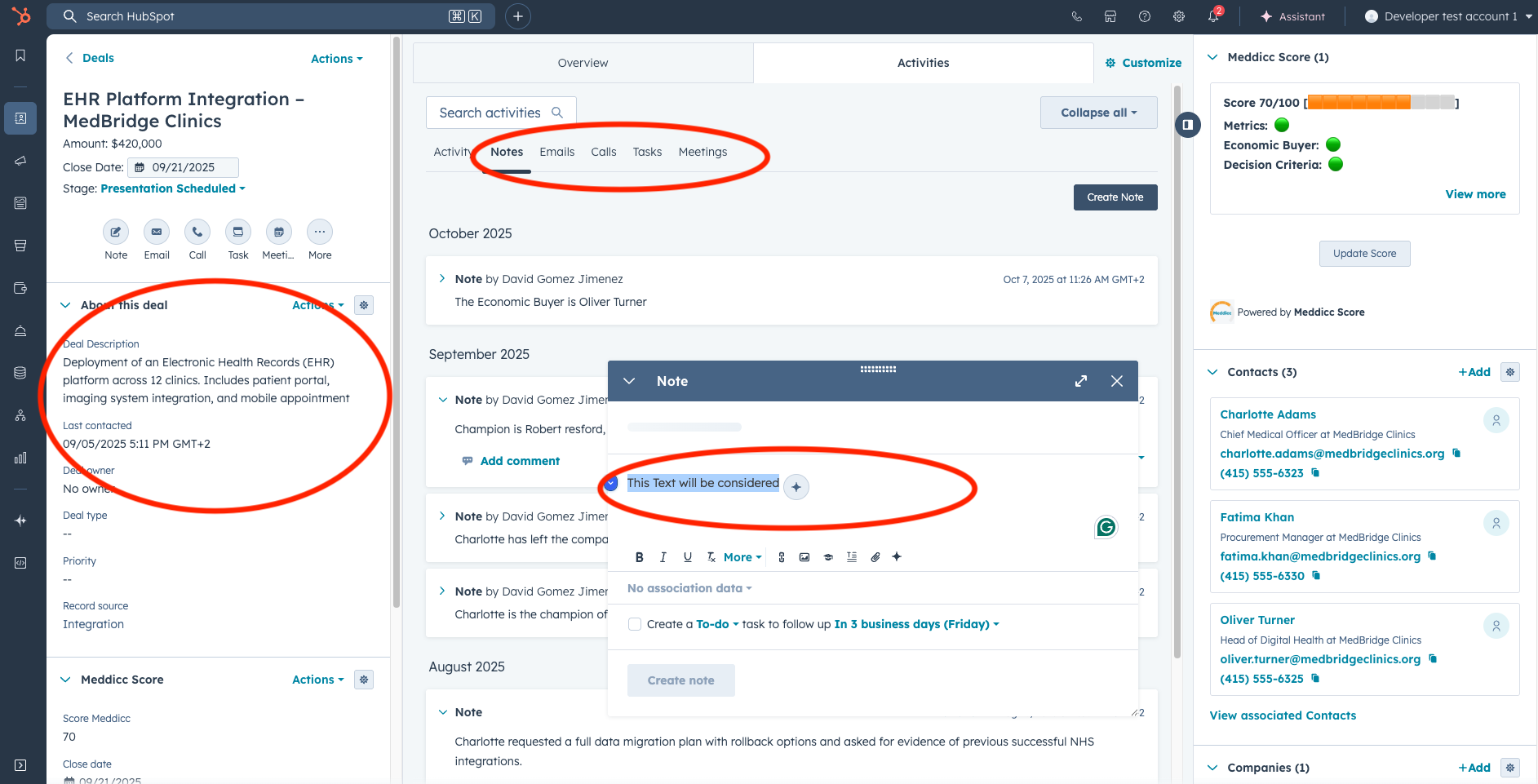Collapse the Contacts section
The image size is (1538, 784).
(1212, 372)
